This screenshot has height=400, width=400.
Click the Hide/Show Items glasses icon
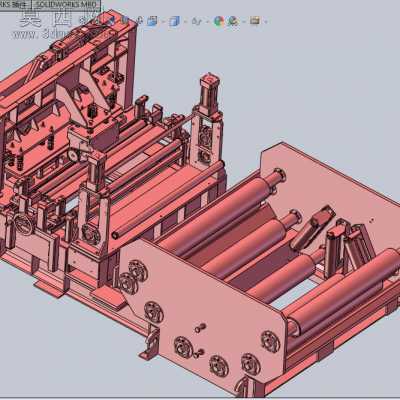(x=197, y=22)
